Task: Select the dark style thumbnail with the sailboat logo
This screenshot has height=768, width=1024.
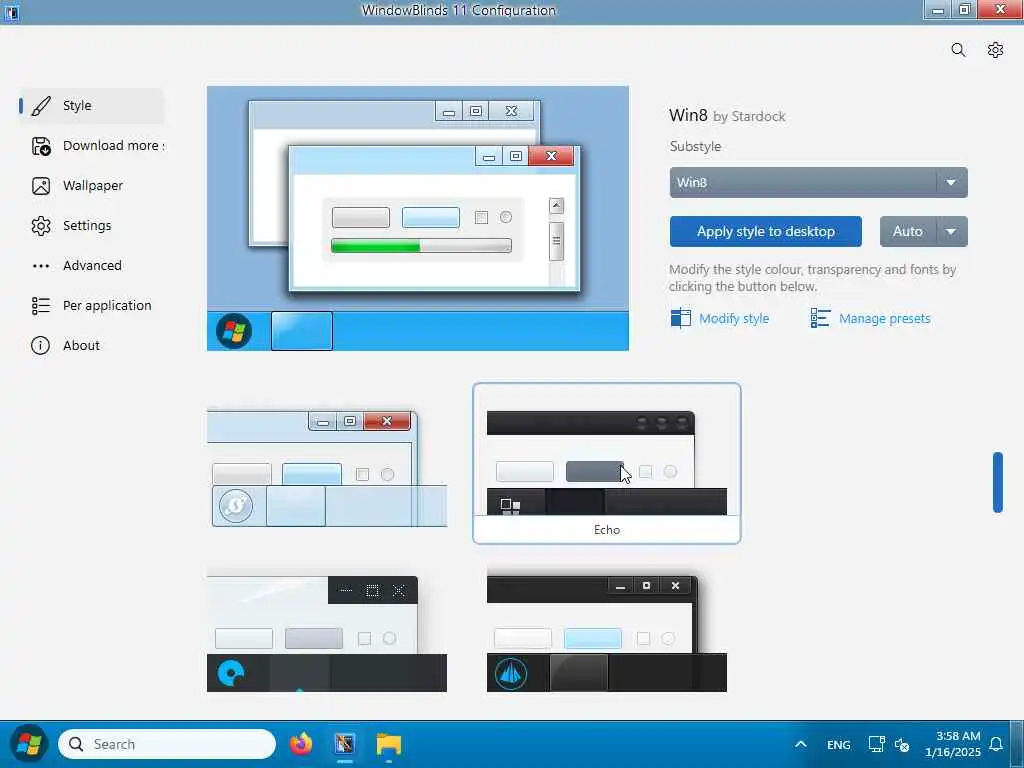Action: pyautogui.click(x=607, y=633)
